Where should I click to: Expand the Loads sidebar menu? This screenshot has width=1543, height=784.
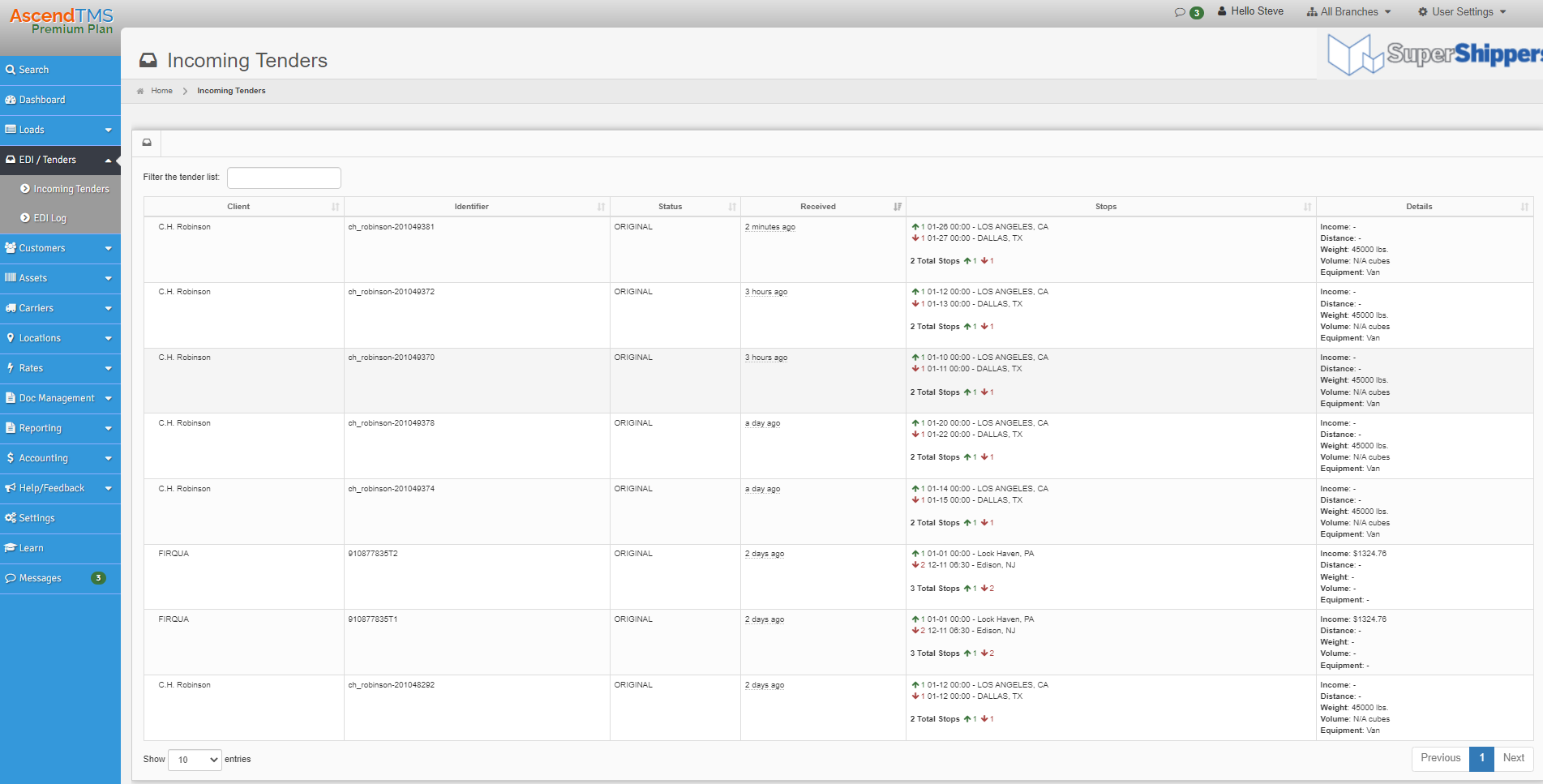(60, 130)
